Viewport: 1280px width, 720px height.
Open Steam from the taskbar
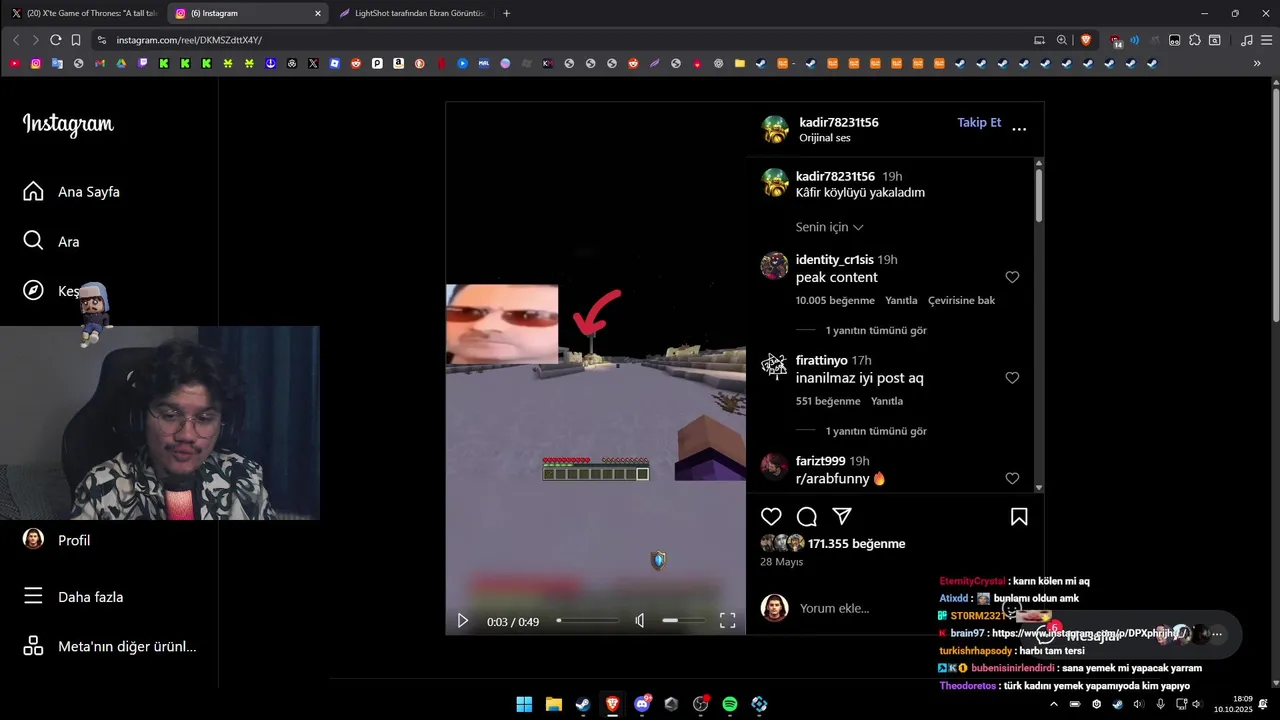click(x=582, y=704)
